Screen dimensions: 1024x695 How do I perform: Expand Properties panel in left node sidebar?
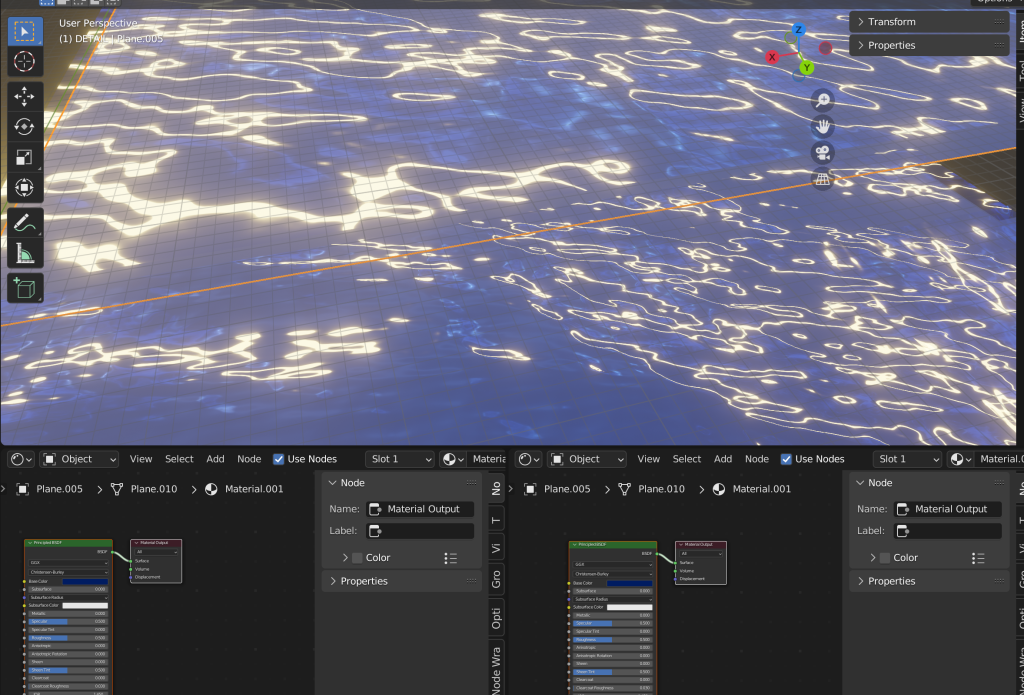click(402, 581)
